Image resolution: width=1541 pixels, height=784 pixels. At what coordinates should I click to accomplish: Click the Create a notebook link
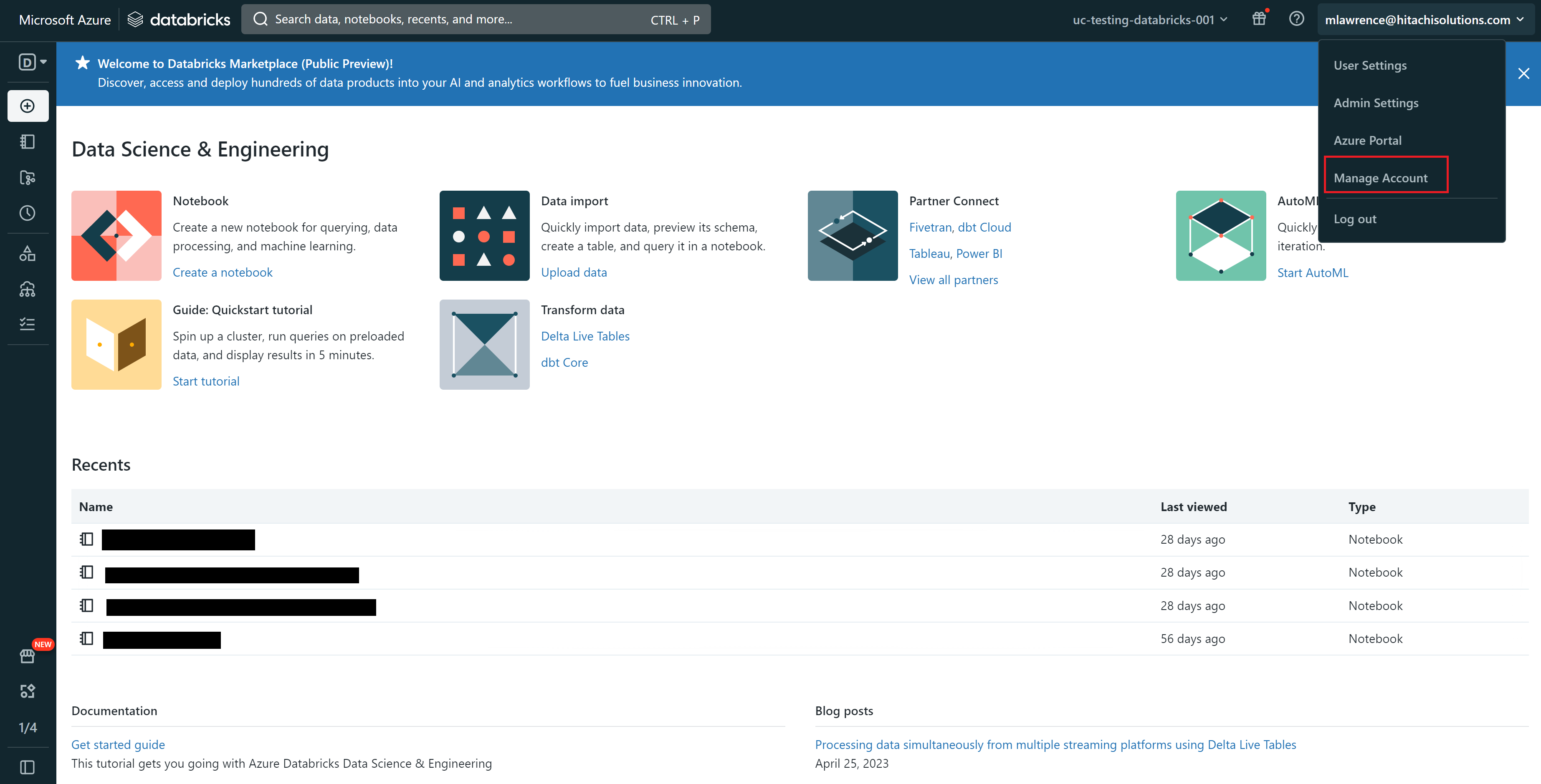click(223, 273)
